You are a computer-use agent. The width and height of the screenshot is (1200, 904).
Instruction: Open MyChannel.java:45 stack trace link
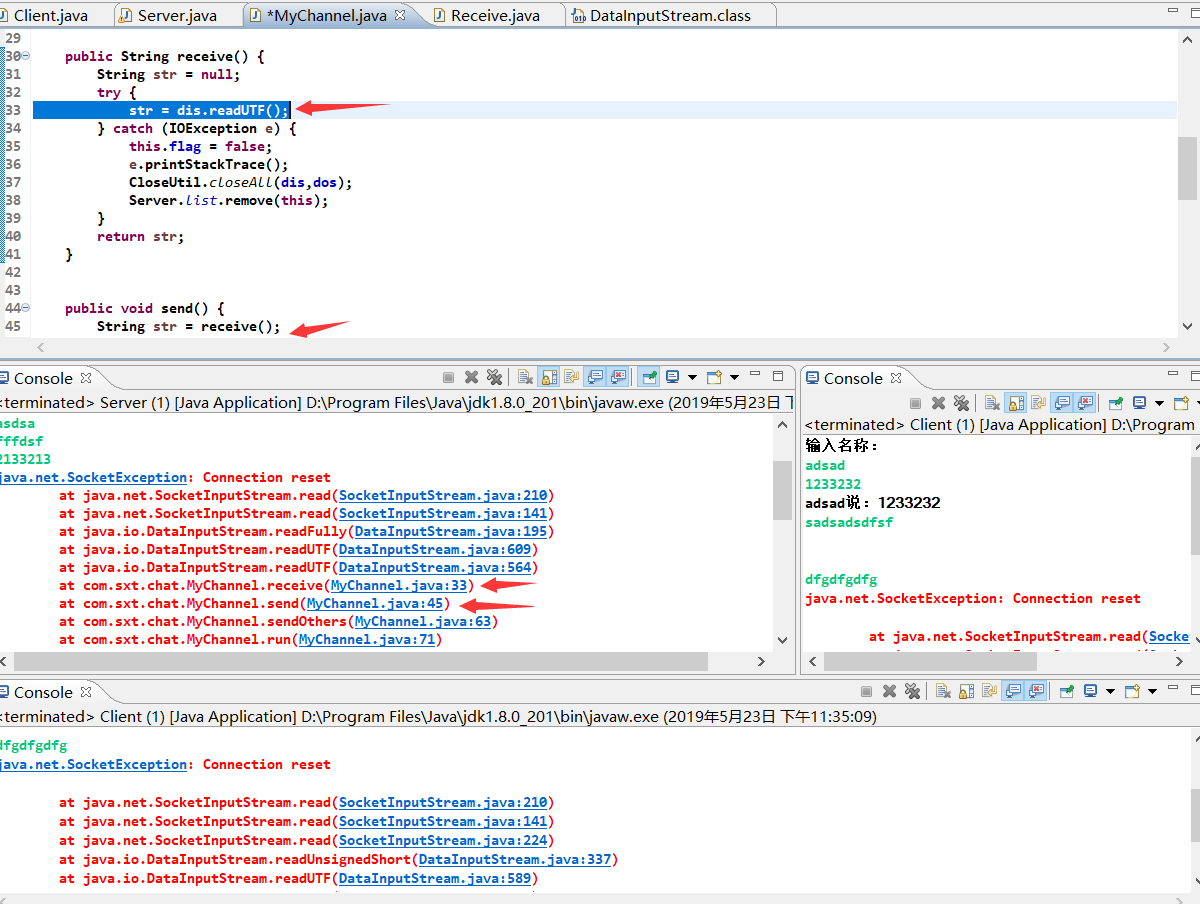pos(375,604)
